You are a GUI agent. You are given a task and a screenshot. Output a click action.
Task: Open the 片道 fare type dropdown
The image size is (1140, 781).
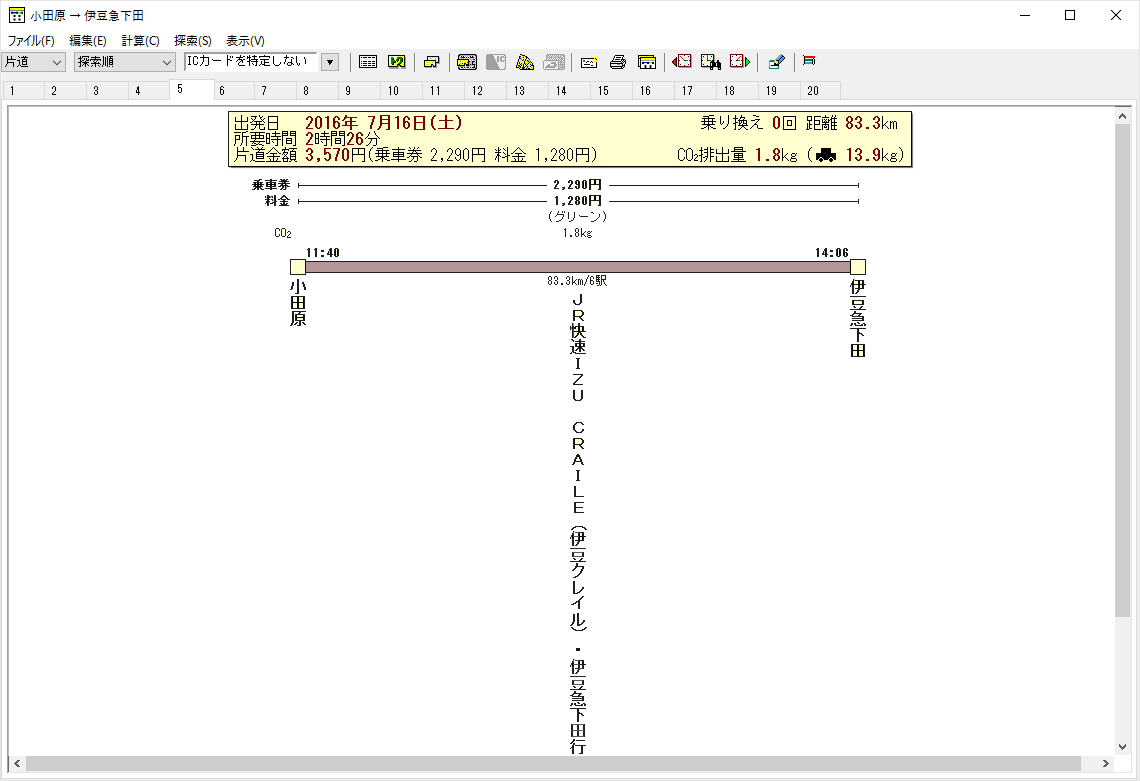[x=34, y=62]
